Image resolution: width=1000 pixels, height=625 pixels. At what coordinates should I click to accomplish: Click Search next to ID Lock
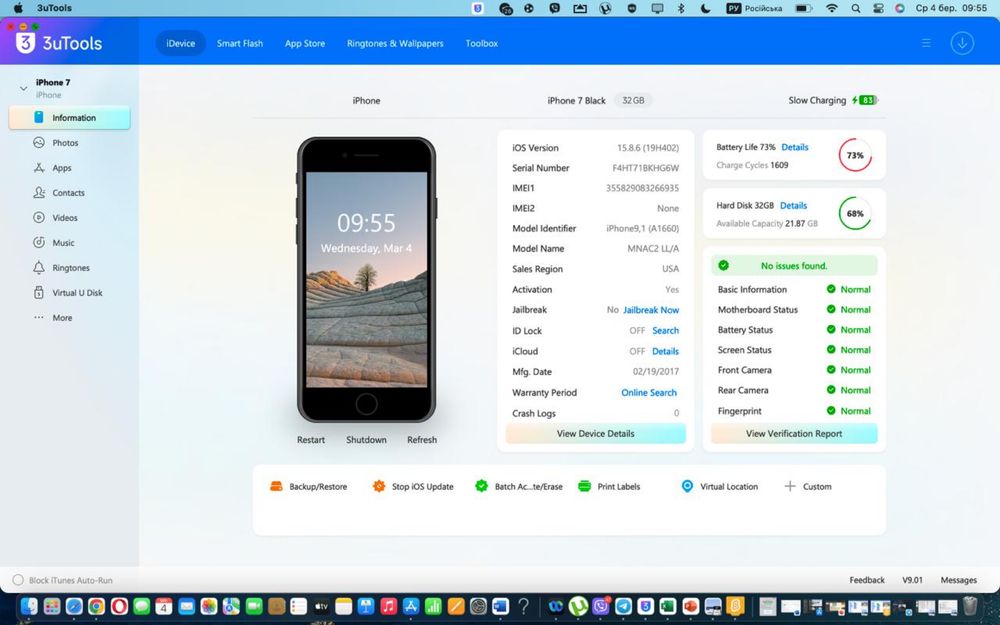[x=665, y=330]
